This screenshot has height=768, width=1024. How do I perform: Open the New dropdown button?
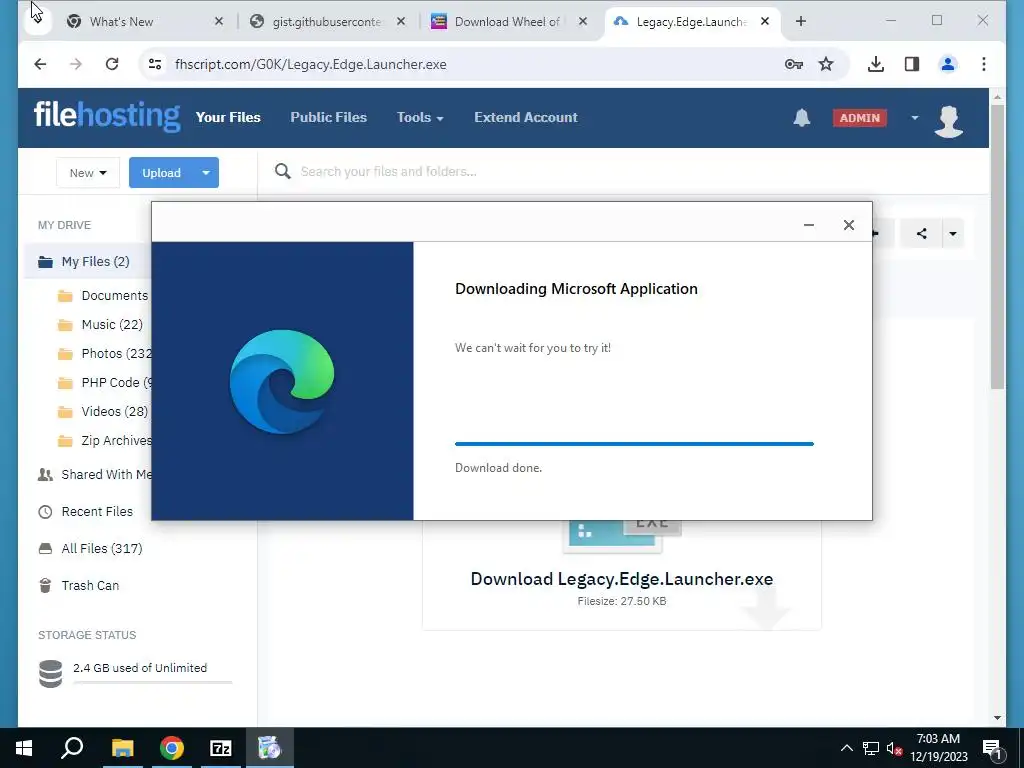[x=88, y=172]
